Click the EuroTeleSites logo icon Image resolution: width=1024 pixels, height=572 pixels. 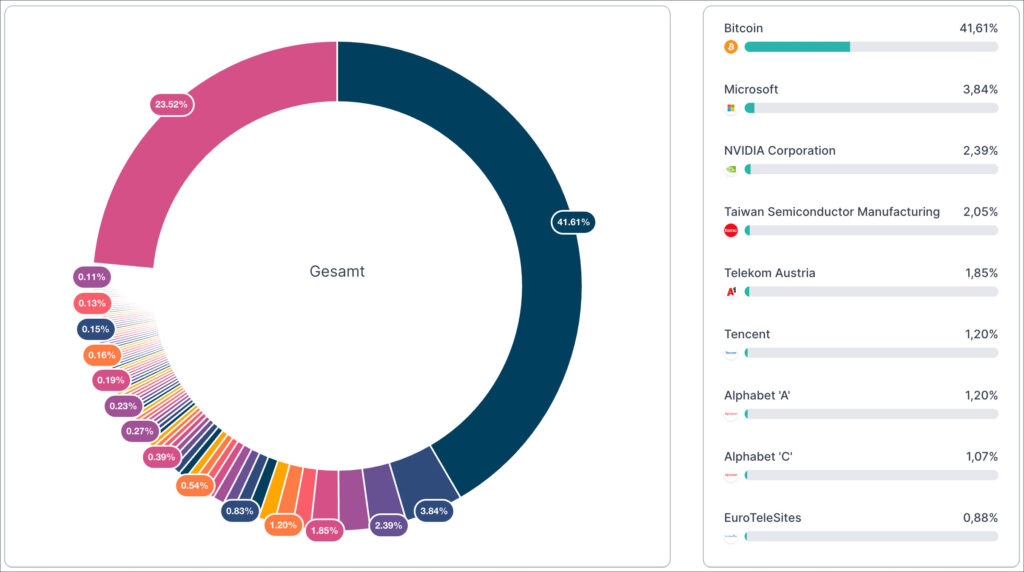click(x=730, y=537)
